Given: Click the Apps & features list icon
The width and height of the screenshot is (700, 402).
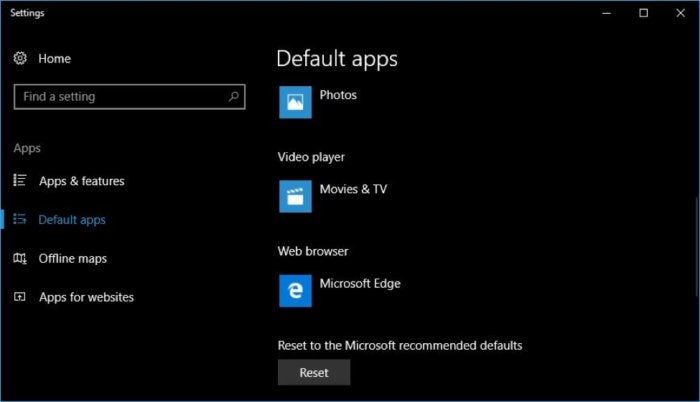Looking at the screenshot, I should pyautogui.click(x=20, y=180).
